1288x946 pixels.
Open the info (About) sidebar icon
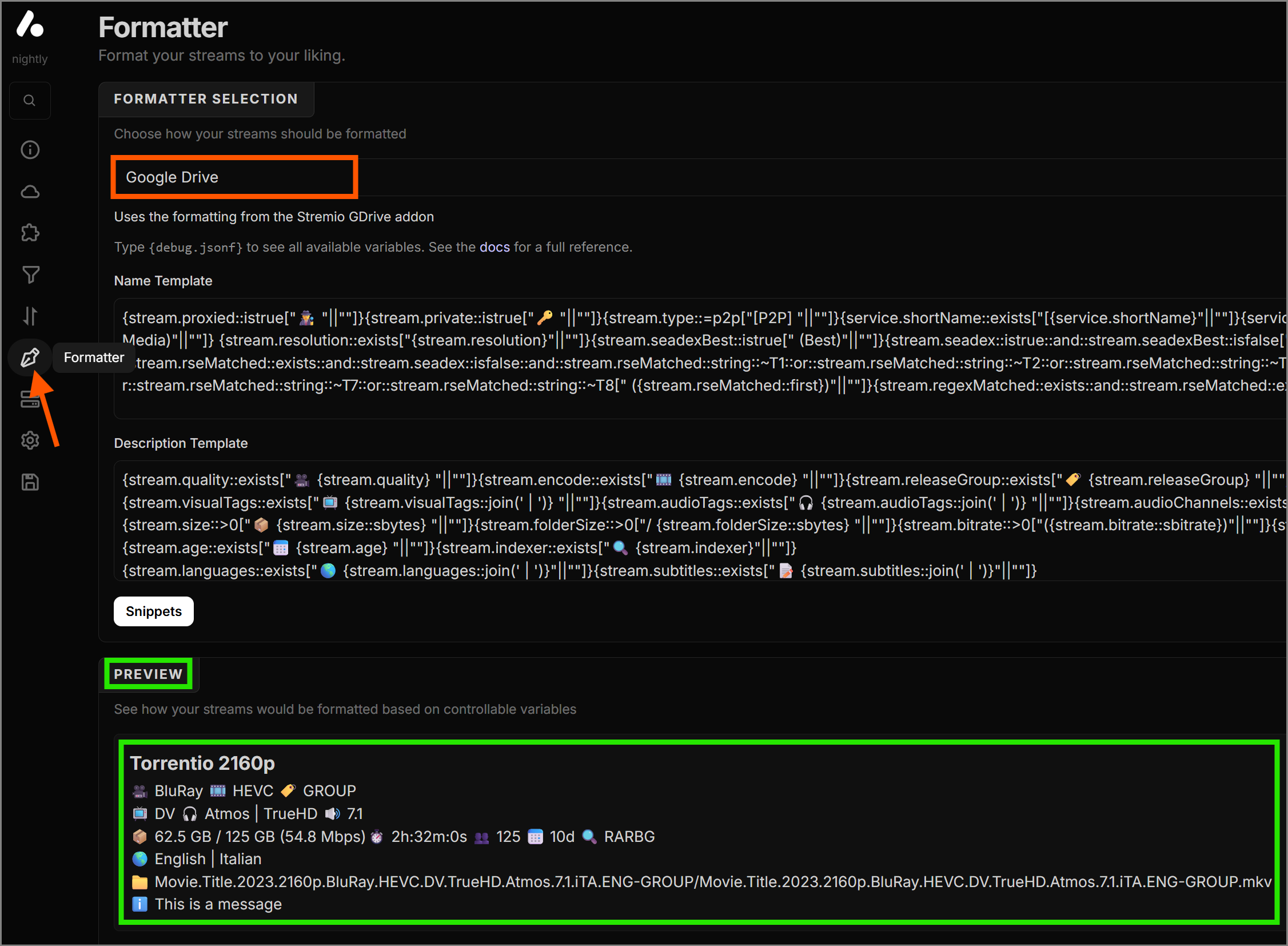pos(30,150)
